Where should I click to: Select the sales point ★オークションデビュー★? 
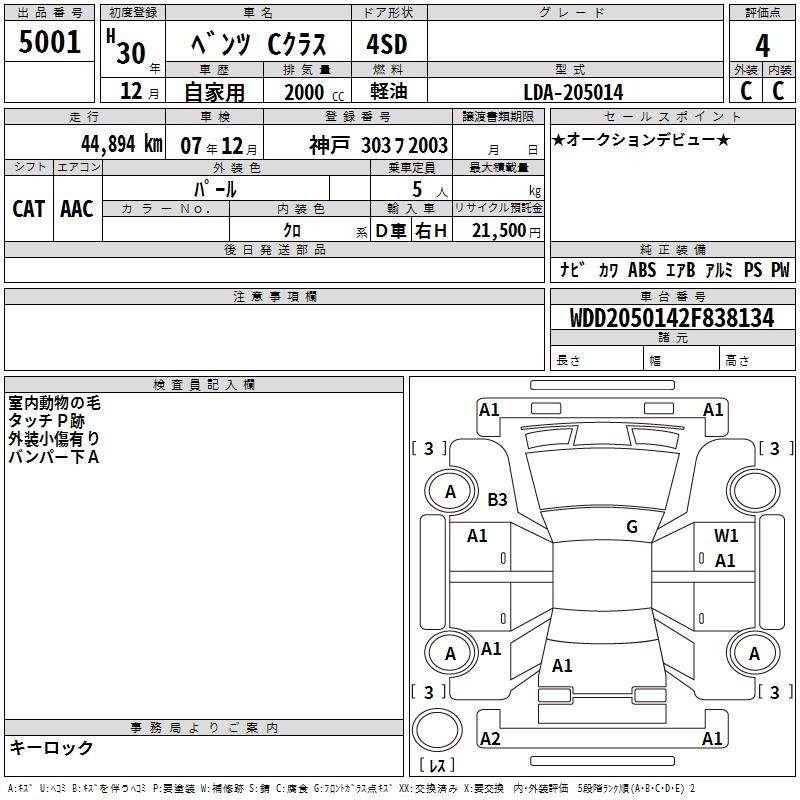click(x=641, y=139)
